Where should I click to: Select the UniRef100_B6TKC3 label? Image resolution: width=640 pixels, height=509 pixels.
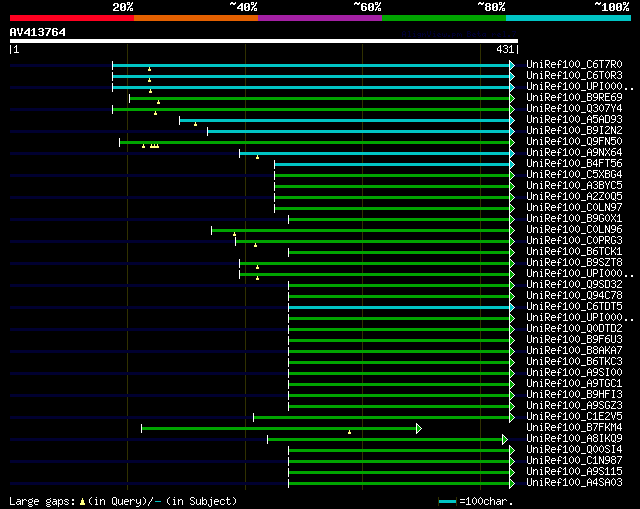coord(574,362)
